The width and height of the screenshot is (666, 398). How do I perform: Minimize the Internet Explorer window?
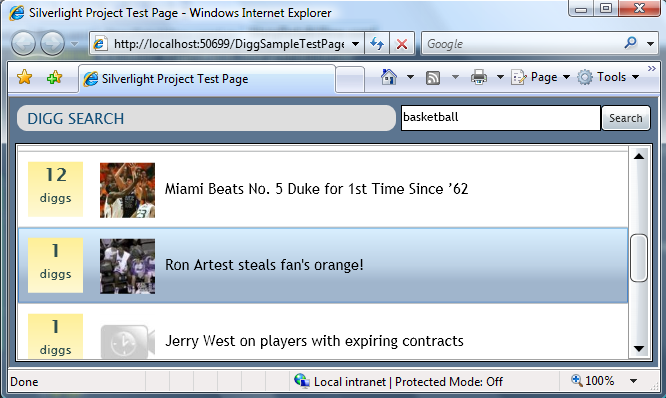[x=581, y=8]
